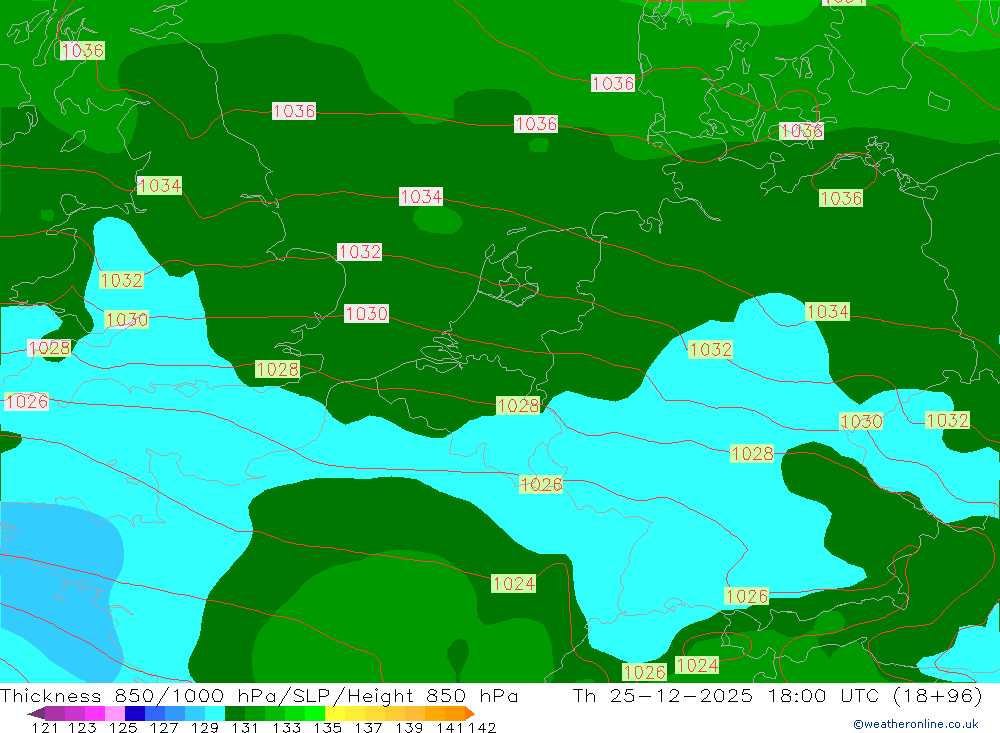Click the 'Th 25-12-2025 18:00 UTC (18+96)' timestamp
This screenshot has height=733, width=1000.
pyautogui.click(x=777, y=695)
